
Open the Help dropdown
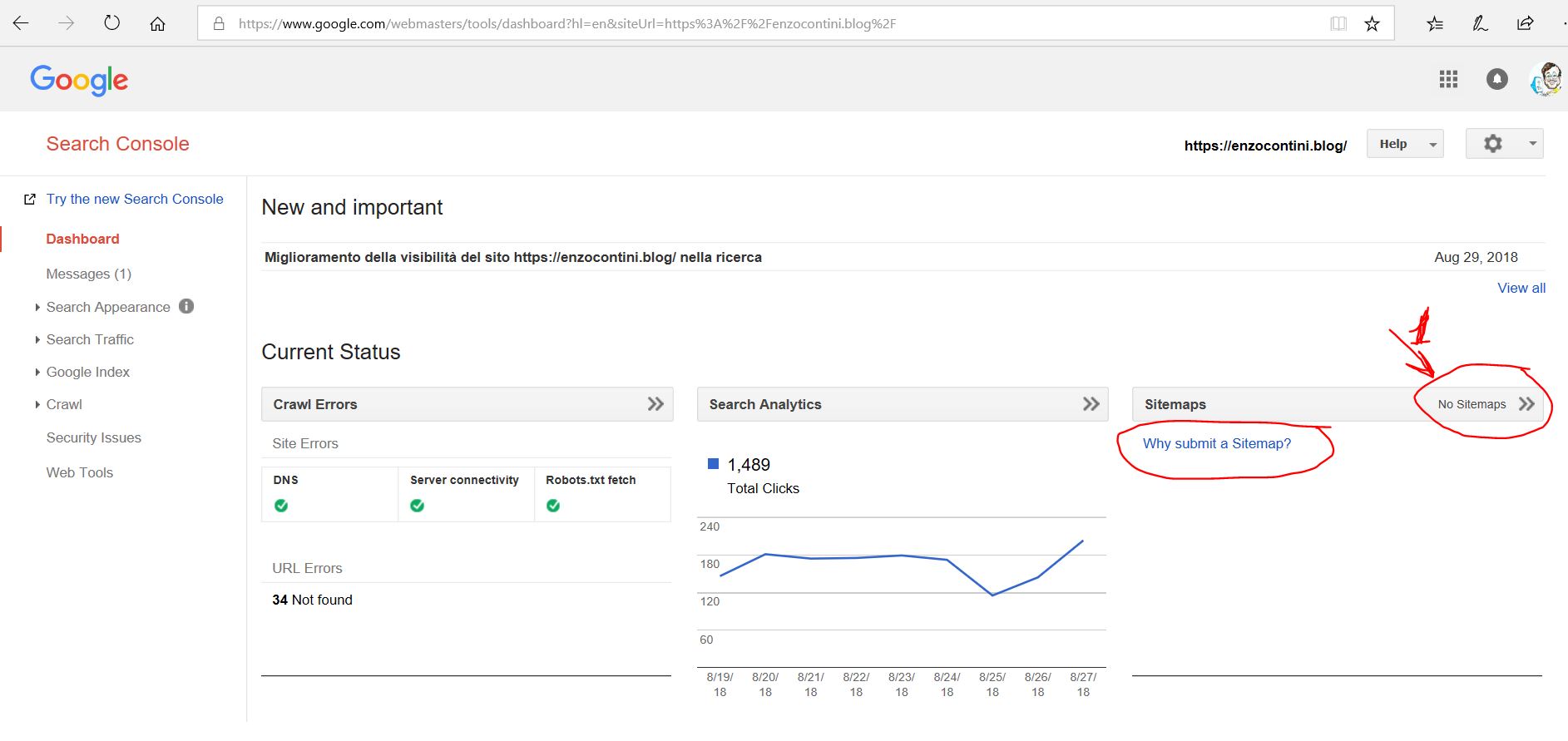pos(1404,144)
